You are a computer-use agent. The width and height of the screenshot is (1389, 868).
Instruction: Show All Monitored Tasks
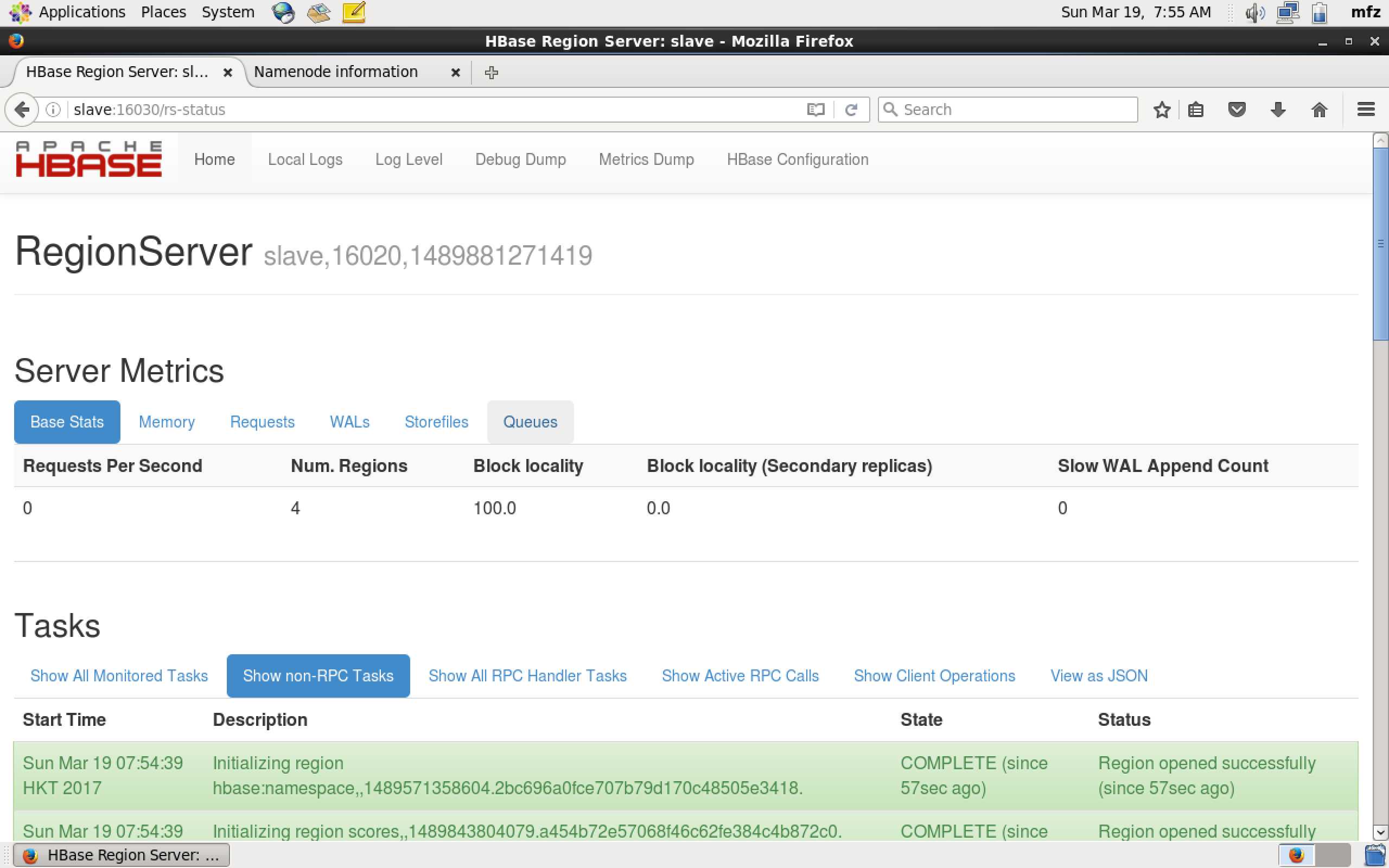(x=119, y=676)
